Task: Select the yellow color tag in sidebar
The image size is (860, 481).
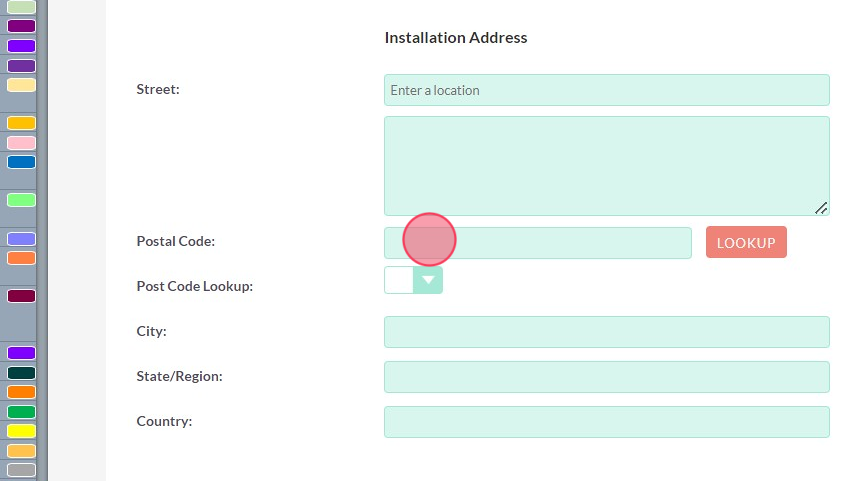Action: tap(21, 431)
